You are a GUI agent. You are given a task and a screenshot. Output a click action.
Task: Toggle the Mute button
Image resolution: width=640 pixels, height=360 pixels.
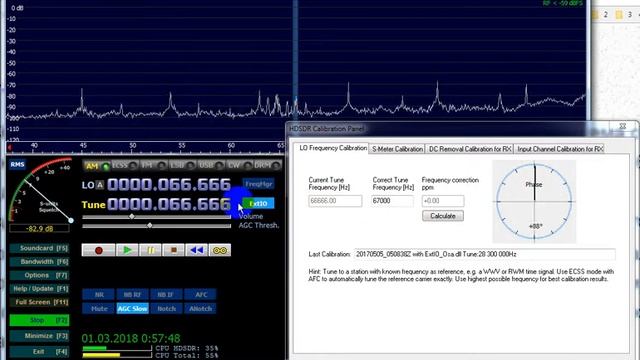click(99, 309)
